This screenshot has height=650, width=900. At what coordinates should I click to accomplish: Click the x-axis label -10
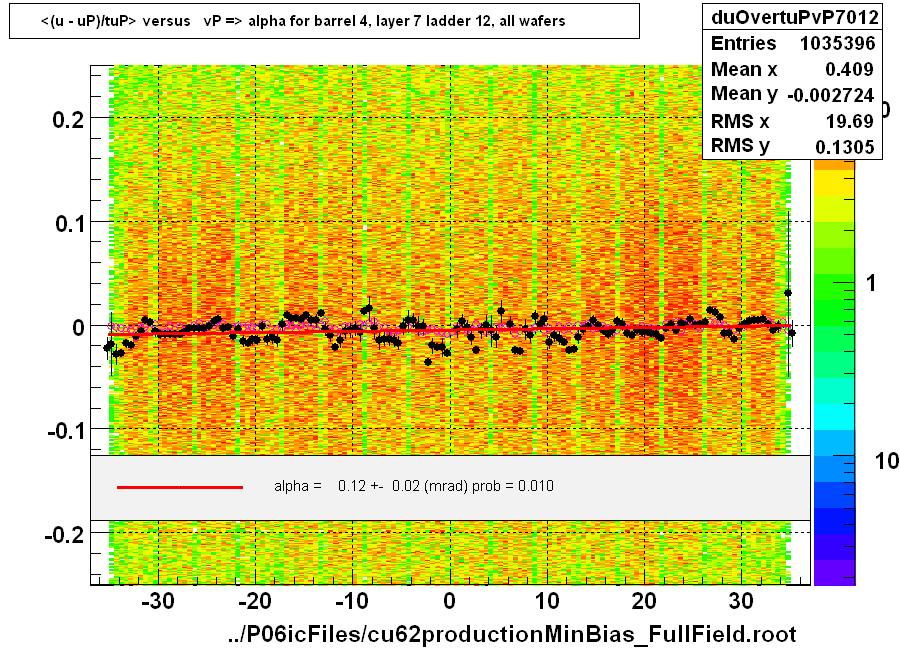tap(351, 601)
